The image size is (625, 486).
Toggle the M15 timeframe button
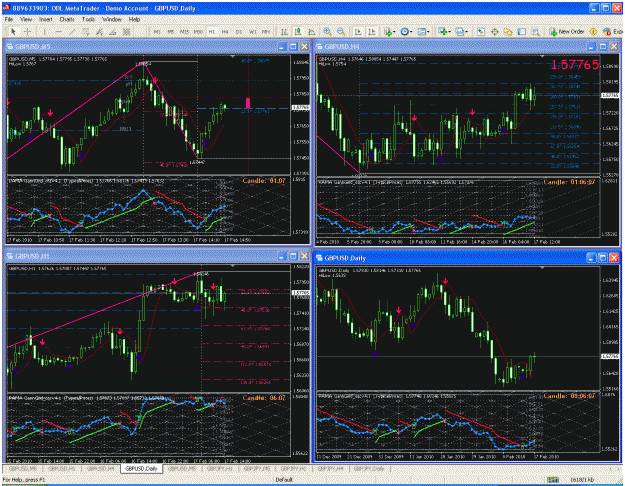point(184,31)
